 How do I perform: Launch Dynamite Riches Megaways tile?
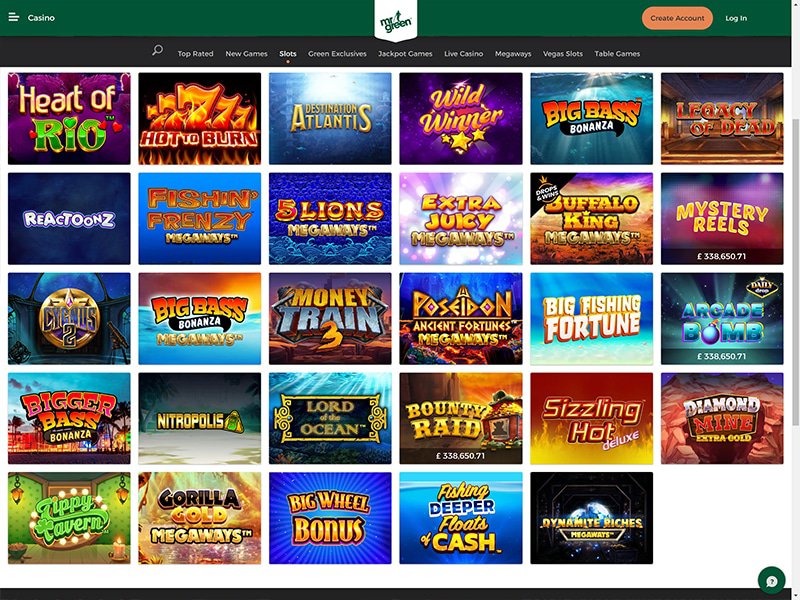pos(591,518)
